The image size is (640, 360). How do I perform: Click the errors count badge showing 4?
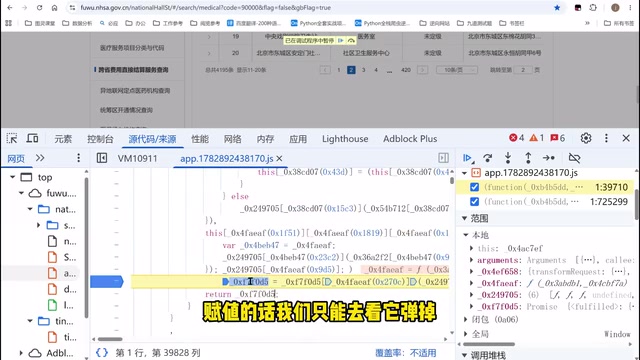point(516,138)
